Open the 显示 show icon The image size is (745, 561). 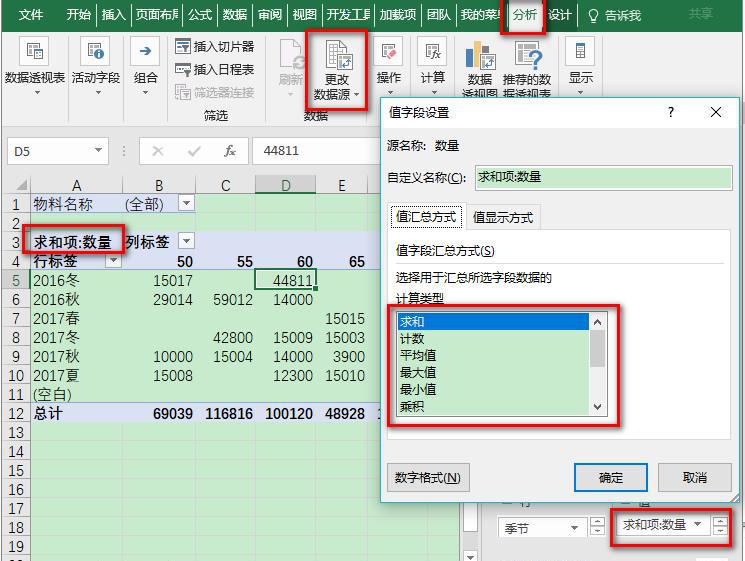(580, 51)
